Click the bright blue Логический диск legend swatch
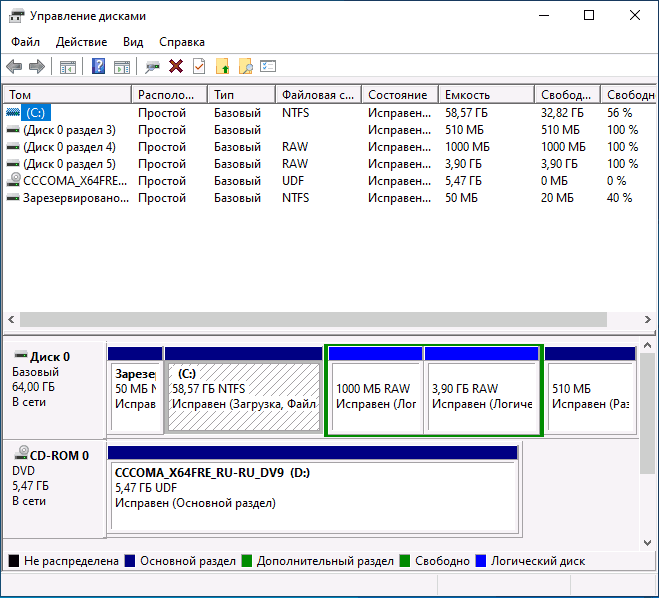The height and width of the screenshot is (598, 659). click(x=481, y=561)
